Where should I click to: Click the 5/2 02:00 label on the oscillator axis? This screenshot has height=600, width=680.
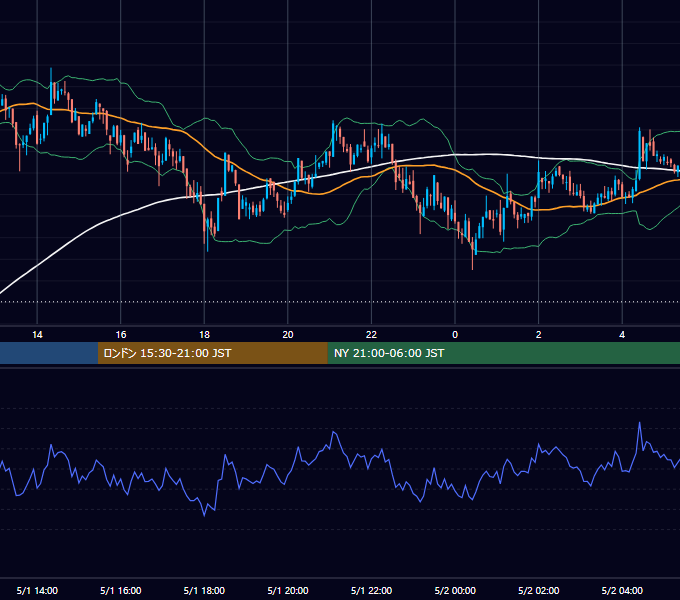[539, 590]
